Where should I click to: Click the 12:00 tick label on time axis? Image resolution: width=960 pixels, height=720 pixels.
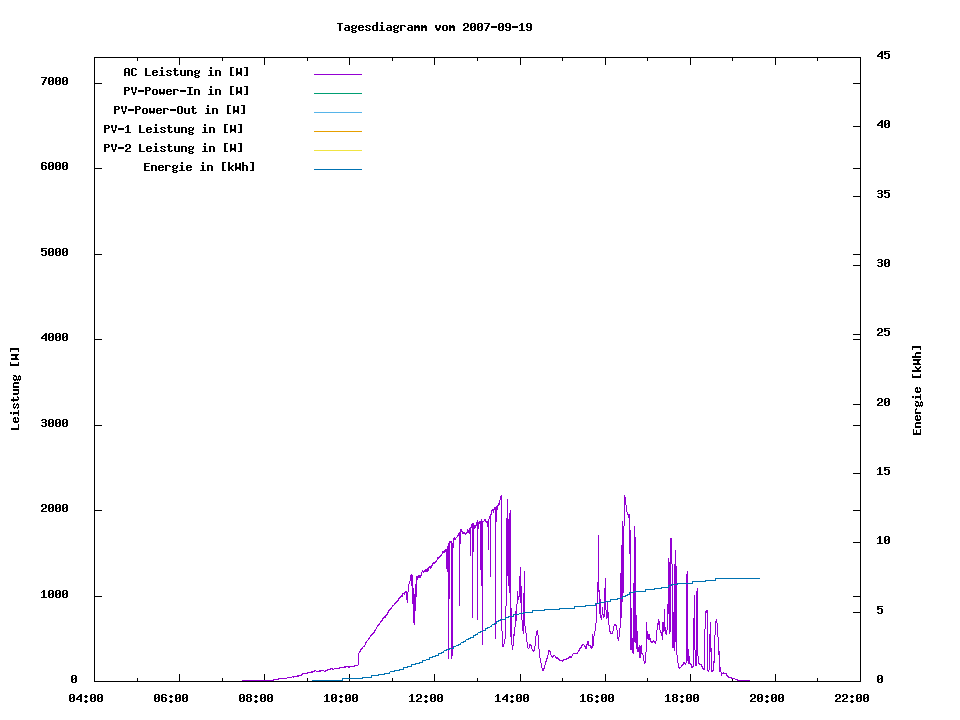(427, 698)
